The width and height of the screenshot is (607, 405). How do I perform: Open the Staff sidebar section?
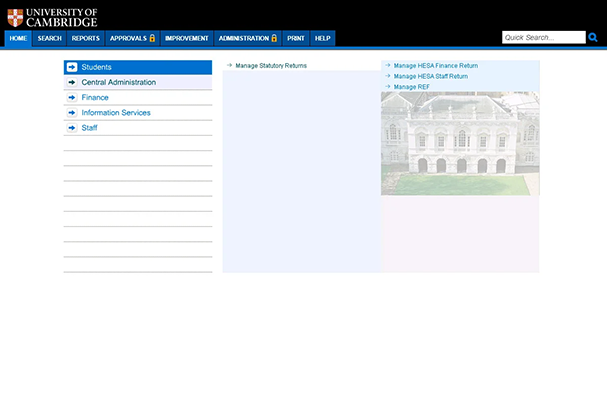tap(138, 128)
